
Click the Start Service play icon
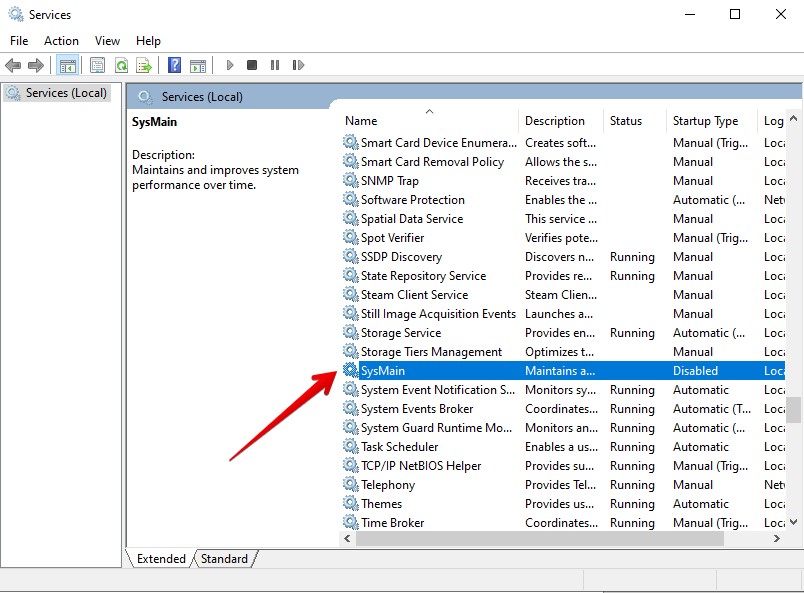tap(230, 65)
